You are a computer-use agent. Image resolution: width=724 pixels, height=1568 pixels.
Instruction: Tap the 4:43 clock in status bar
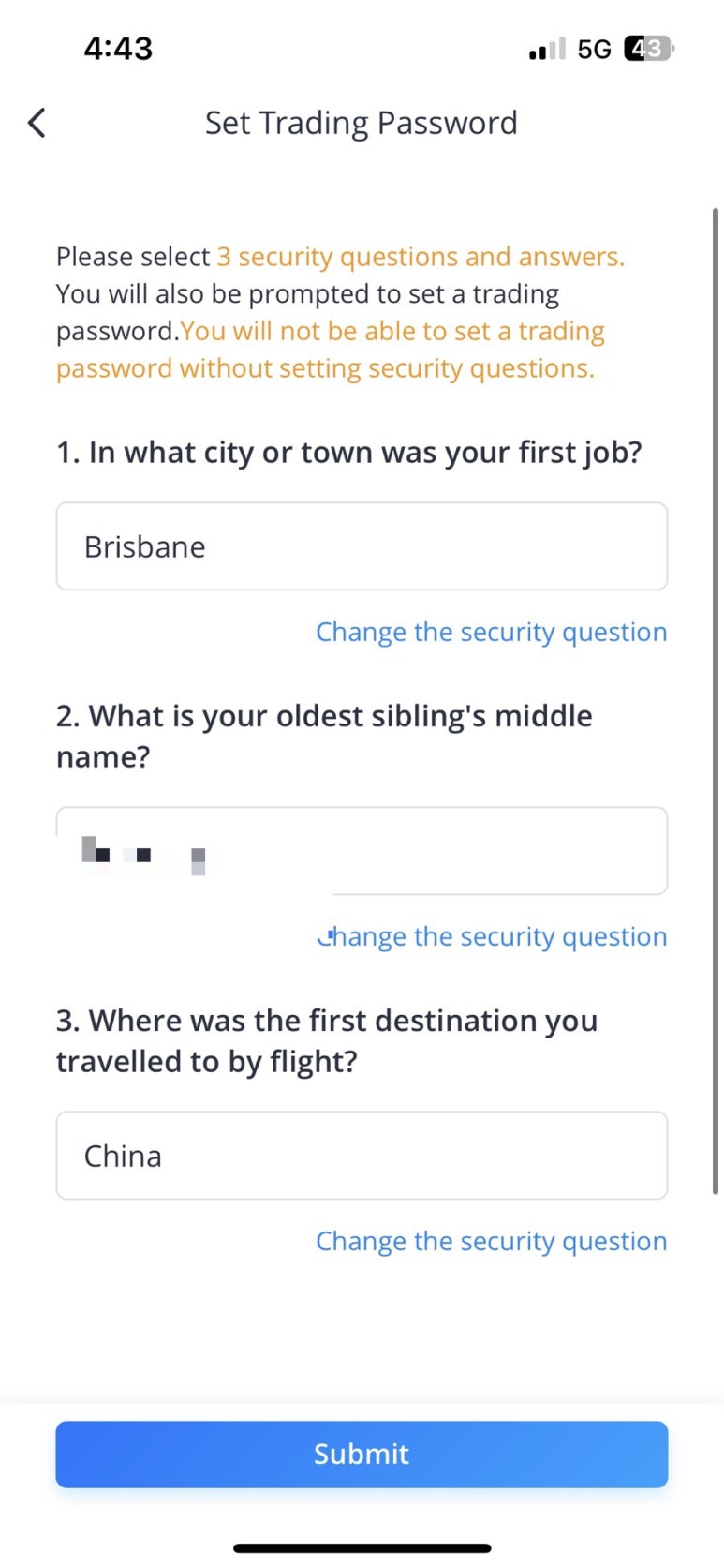[118, 48]
